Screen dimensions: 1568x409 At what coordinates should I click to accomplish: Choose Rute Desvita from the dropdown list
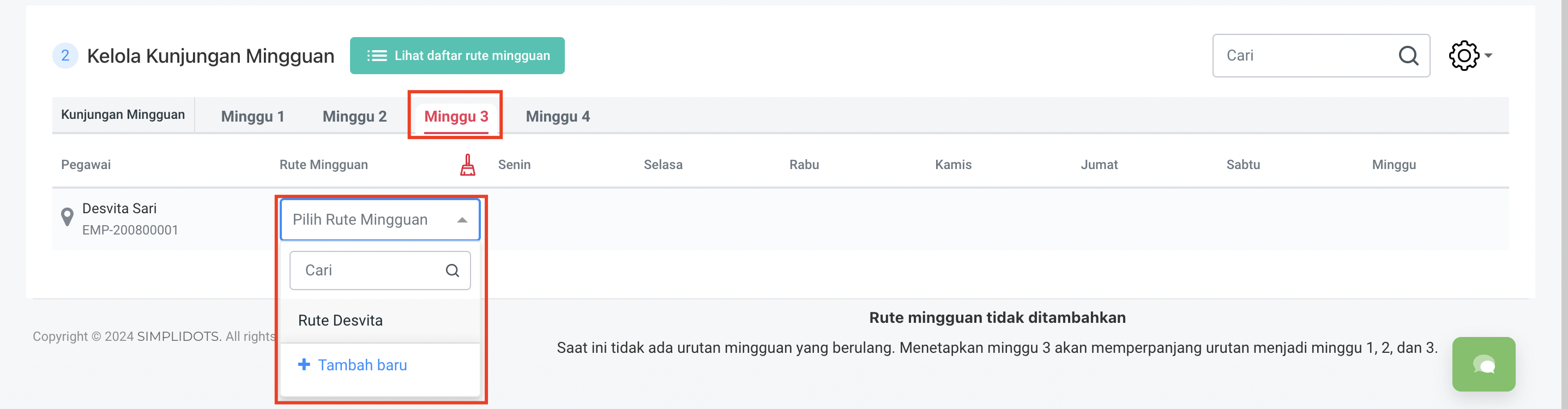[340, 321]
